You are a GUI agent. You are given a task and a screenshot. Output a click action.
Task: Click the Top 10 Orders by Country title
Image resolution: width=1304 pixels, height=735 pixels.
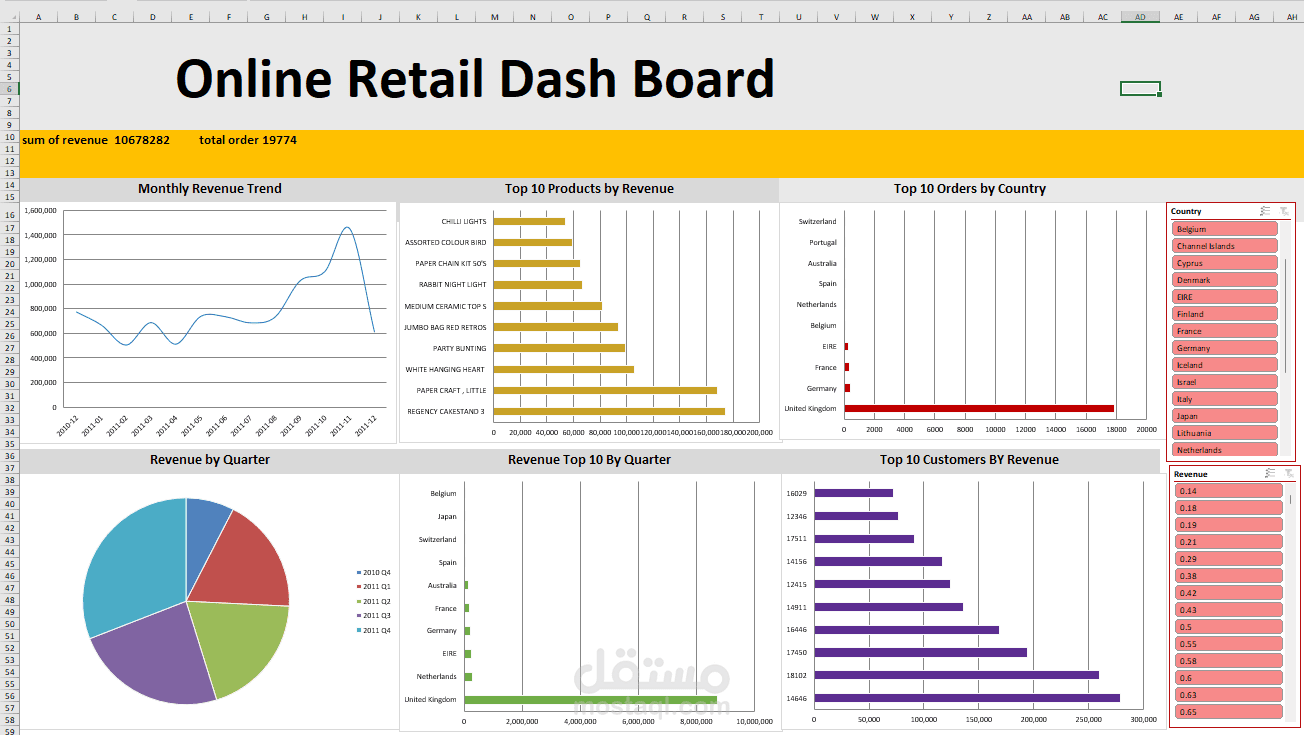(x=970, y=188)
